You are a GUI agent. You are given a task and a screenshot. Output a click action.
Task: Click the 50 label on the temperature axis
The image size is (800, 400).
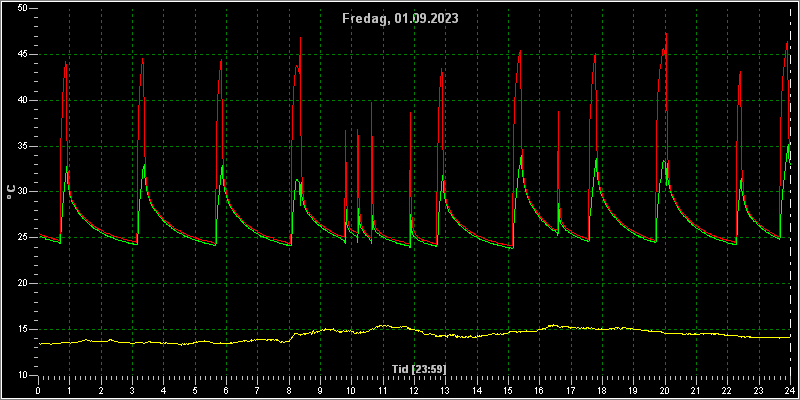22,9
